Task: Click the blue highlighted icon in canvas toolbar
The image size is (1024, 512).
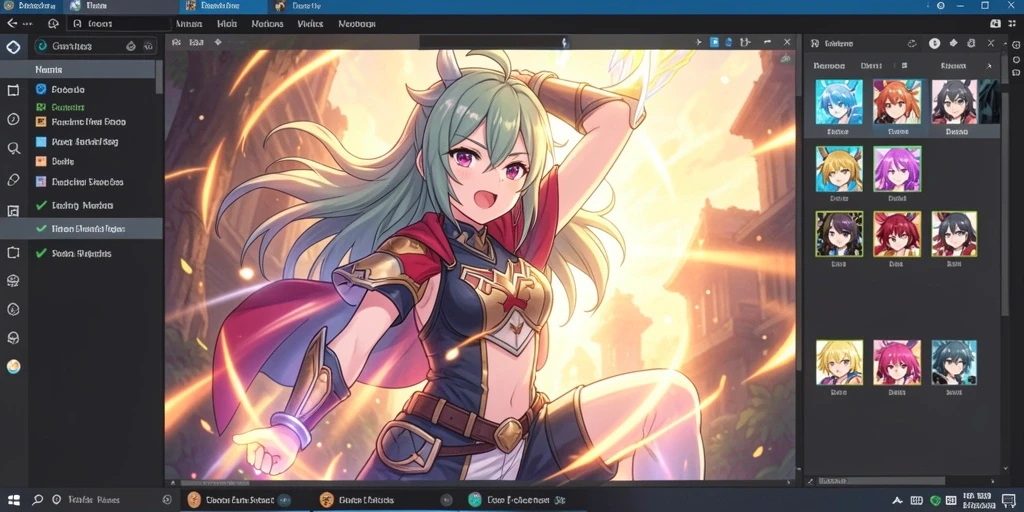Action: [714, 42]
